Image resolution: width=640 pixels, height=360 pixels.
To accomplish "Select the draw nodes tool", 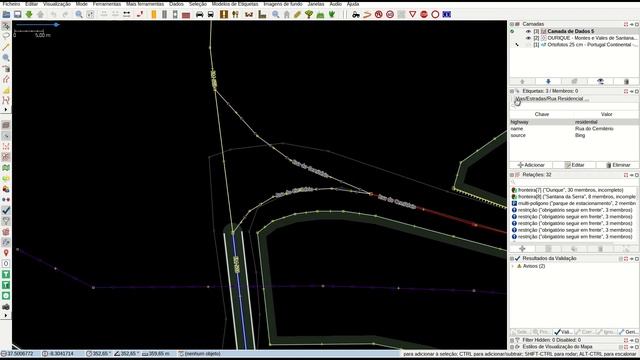I will 6,47.
